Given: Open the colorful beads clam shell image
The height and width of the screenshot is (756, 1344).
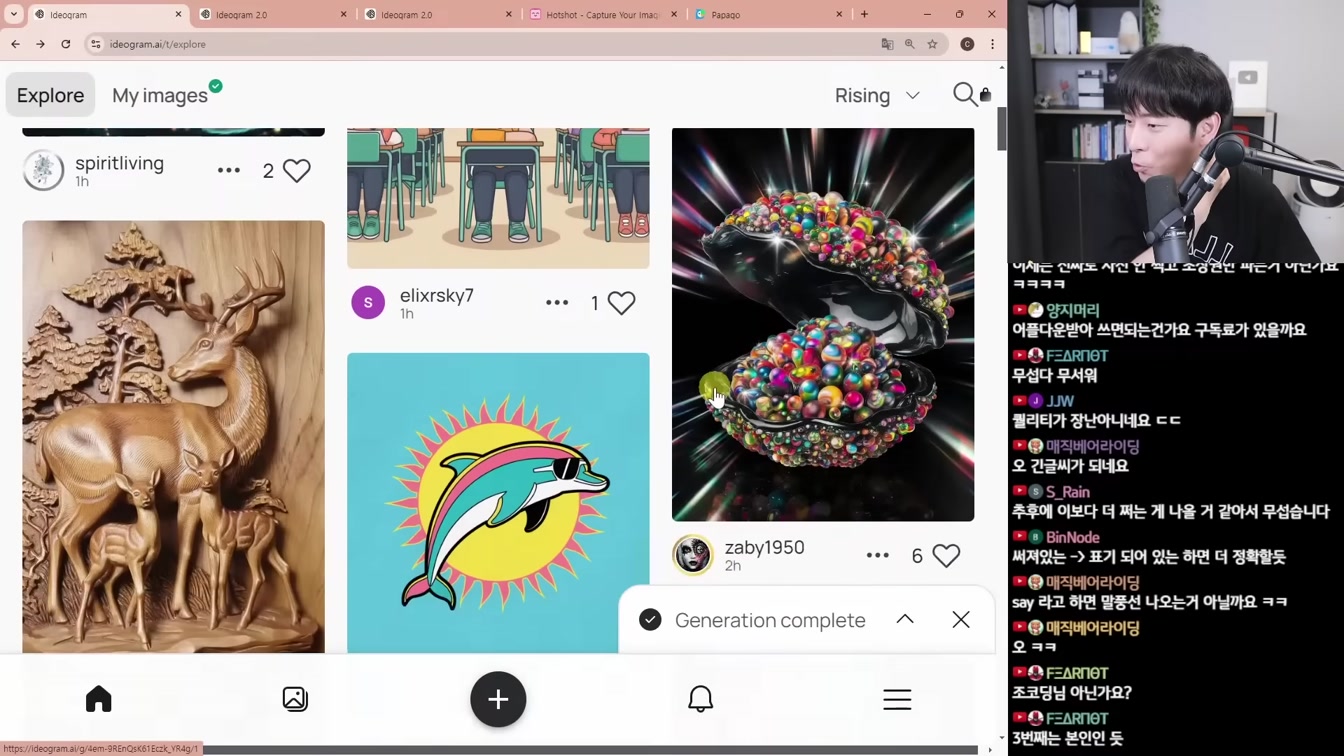Looking at the screenshot, I should coord(823,324).
